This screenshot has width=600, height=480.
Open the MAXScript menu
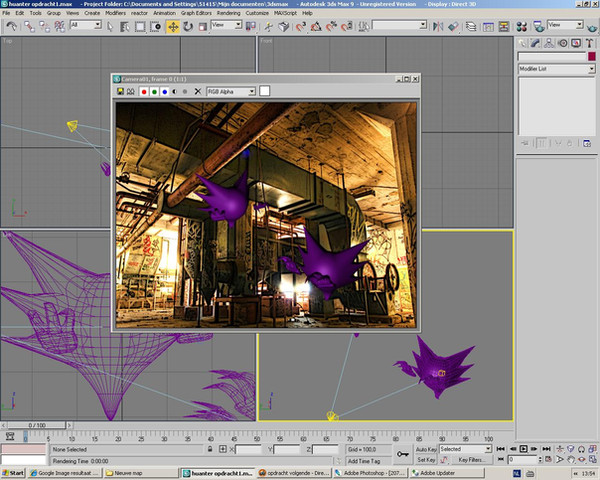285,13
